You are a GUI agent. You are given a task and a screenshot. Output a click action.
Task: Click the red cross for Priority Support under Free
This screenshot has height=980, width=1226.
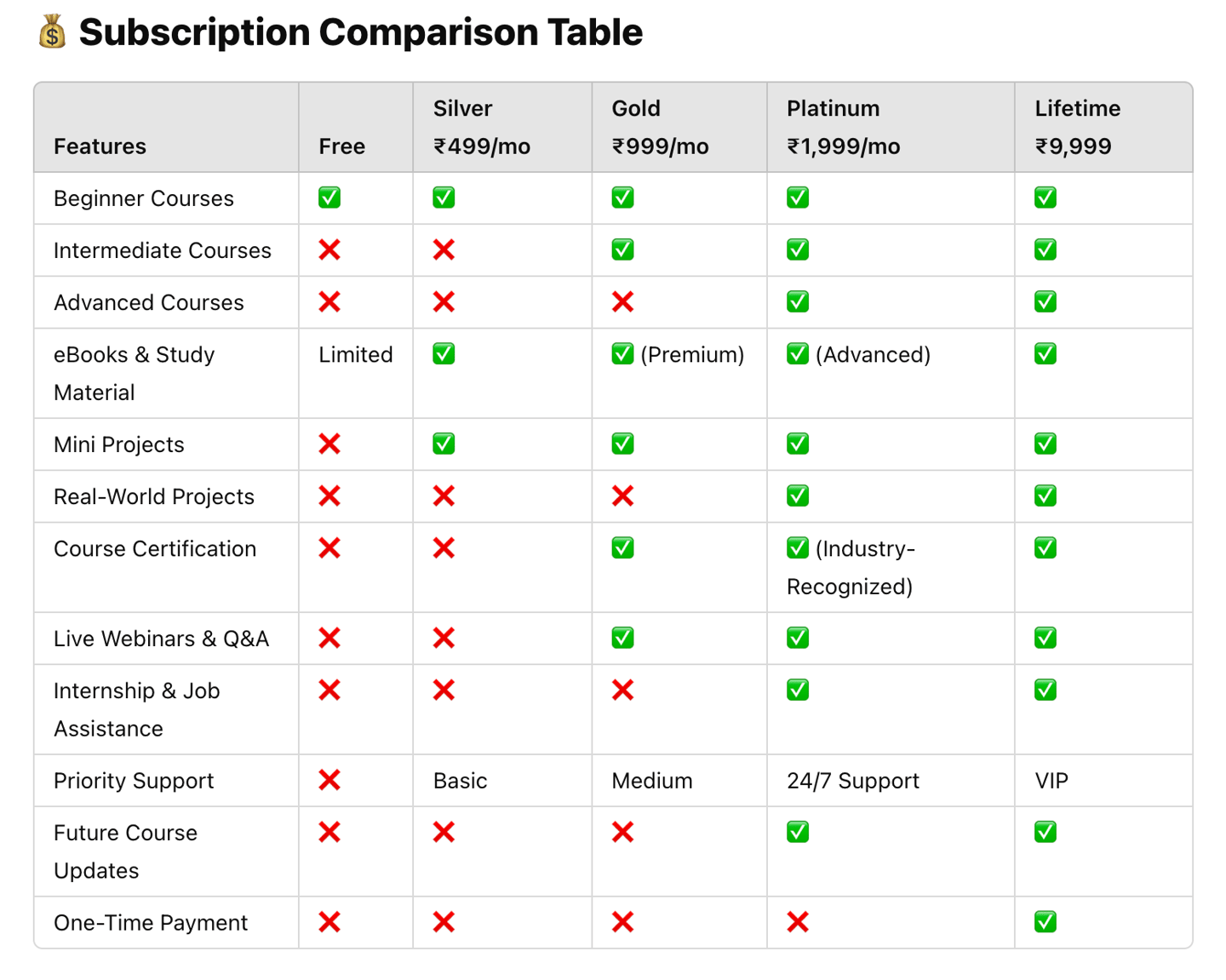pyautogui.click(x=329, y=780)
